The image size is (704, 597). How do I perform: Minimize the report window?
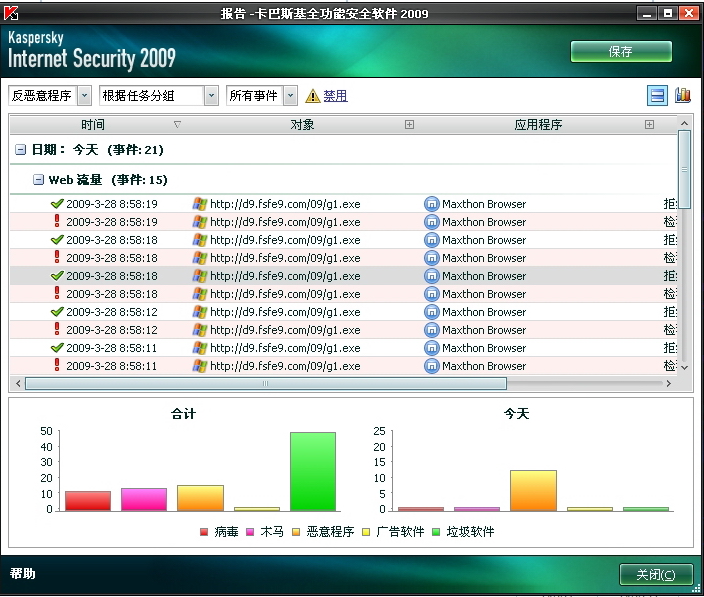coord(647,13)
